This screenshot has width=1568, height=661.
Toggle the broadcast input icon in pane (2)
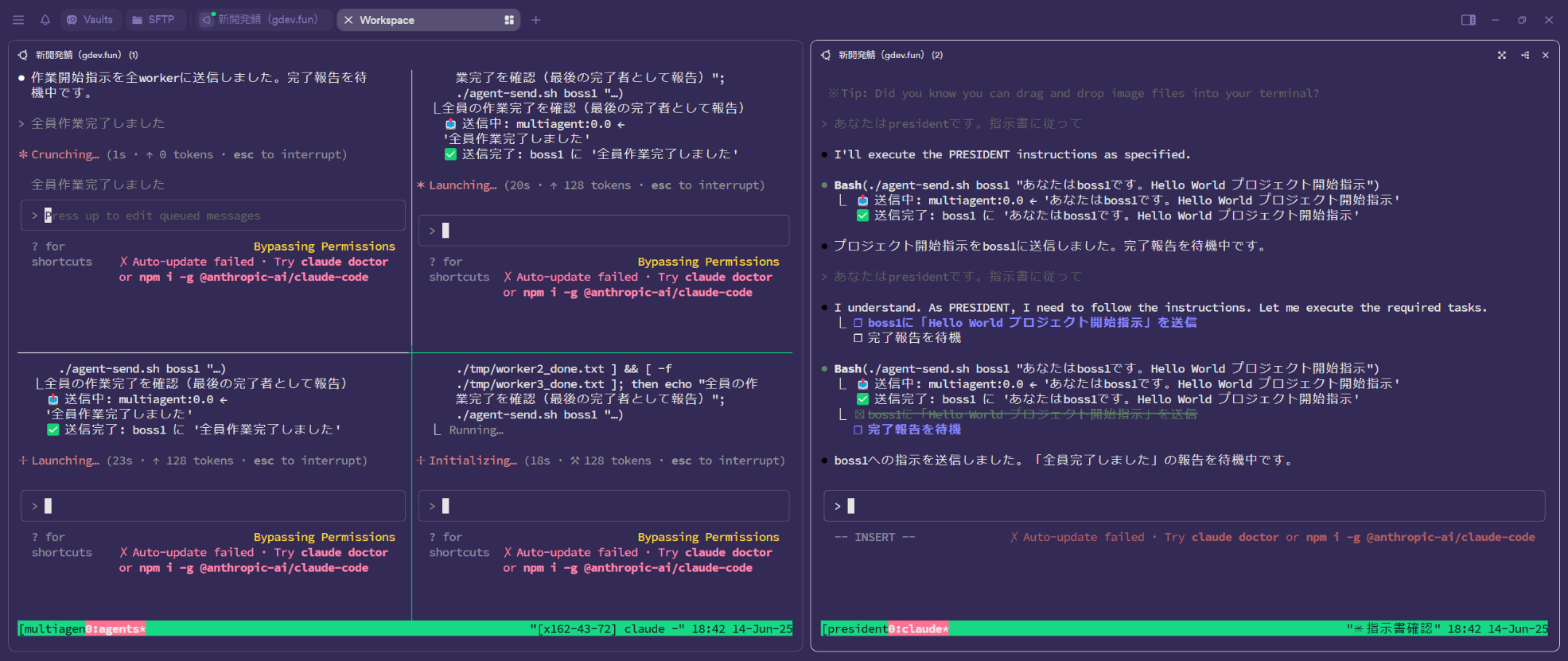click(x=1525, y=55)
